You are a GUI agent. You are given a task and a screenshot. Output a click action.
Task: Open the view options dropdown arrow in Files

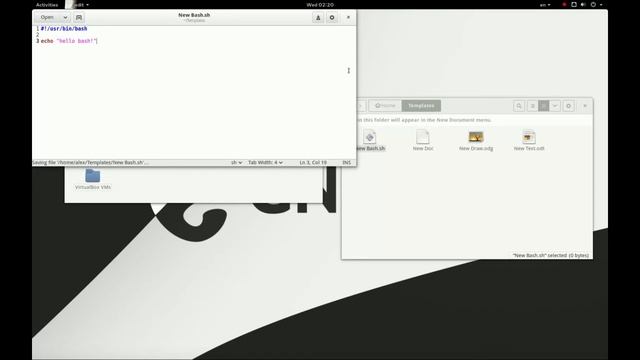click(x=555, y=106)
